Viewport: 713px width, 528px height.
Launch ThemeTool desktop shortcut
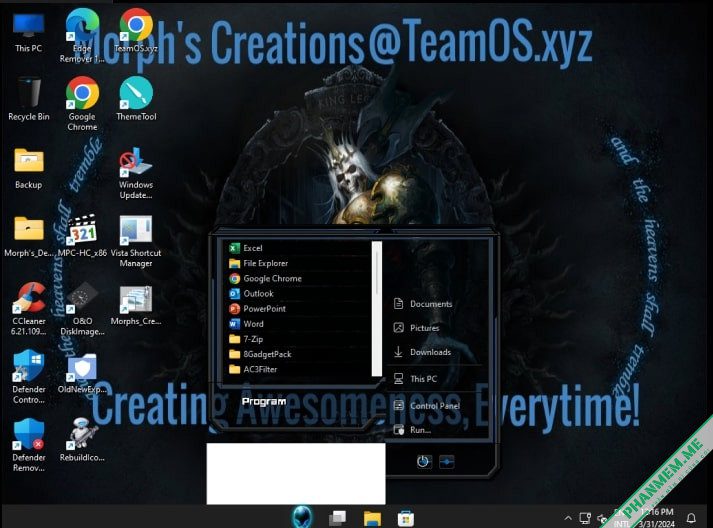pyautogui.click(x=136, y=99)
